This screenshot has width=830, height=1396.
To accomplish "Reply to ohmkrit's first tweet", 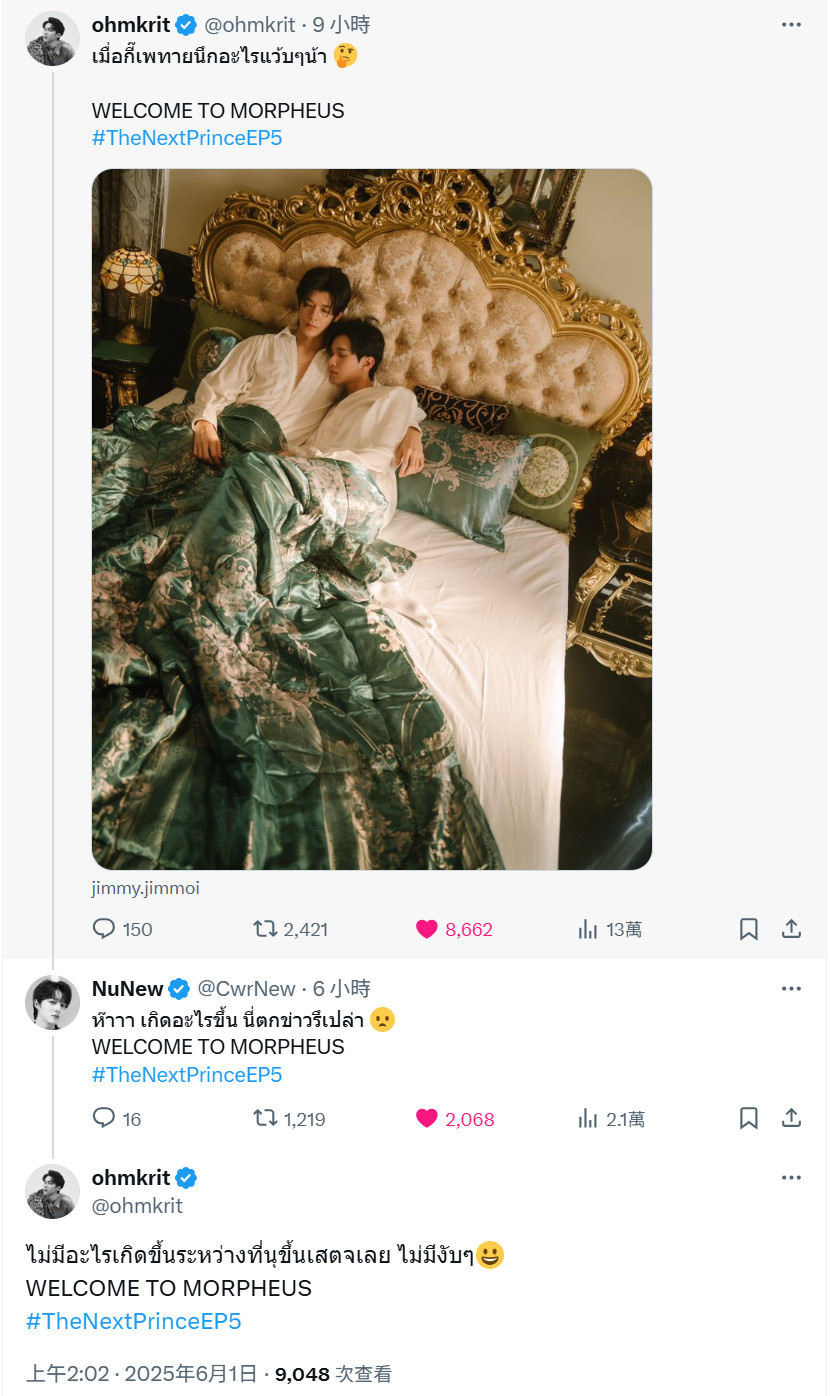I will coord(104,929).
